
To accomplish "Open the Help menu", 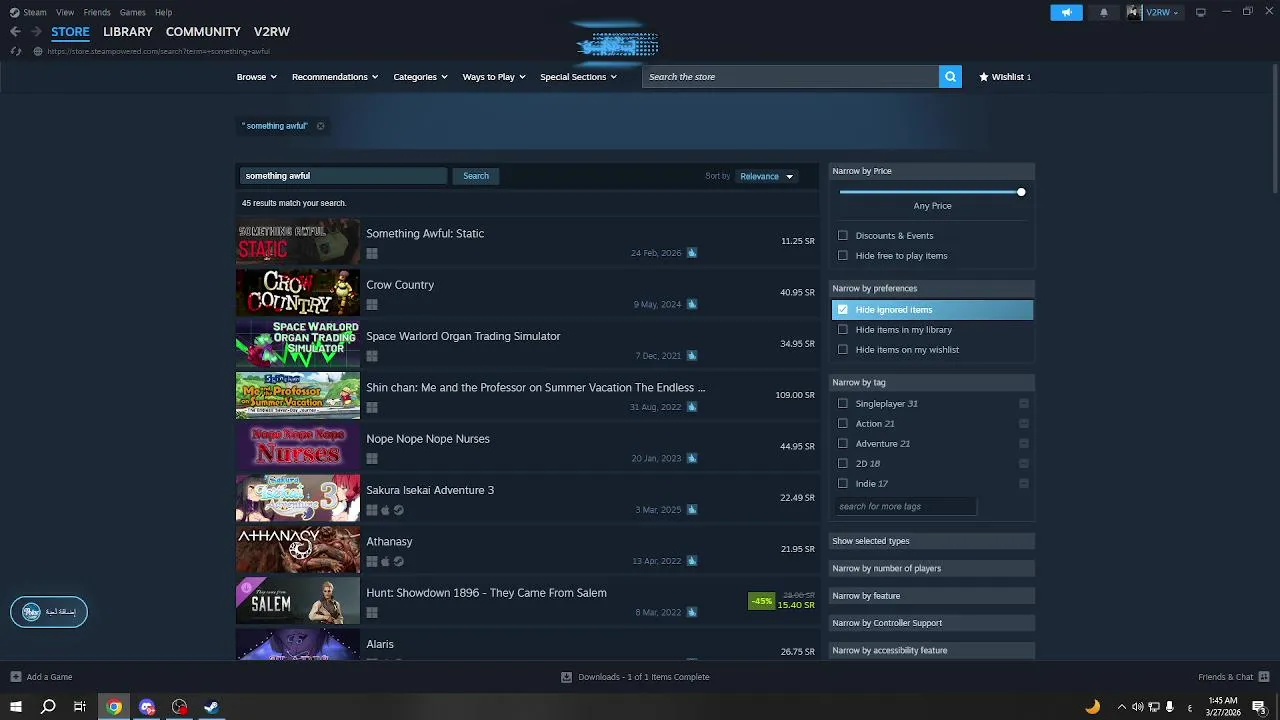I will pyautogui.click(x=163, y=12).
